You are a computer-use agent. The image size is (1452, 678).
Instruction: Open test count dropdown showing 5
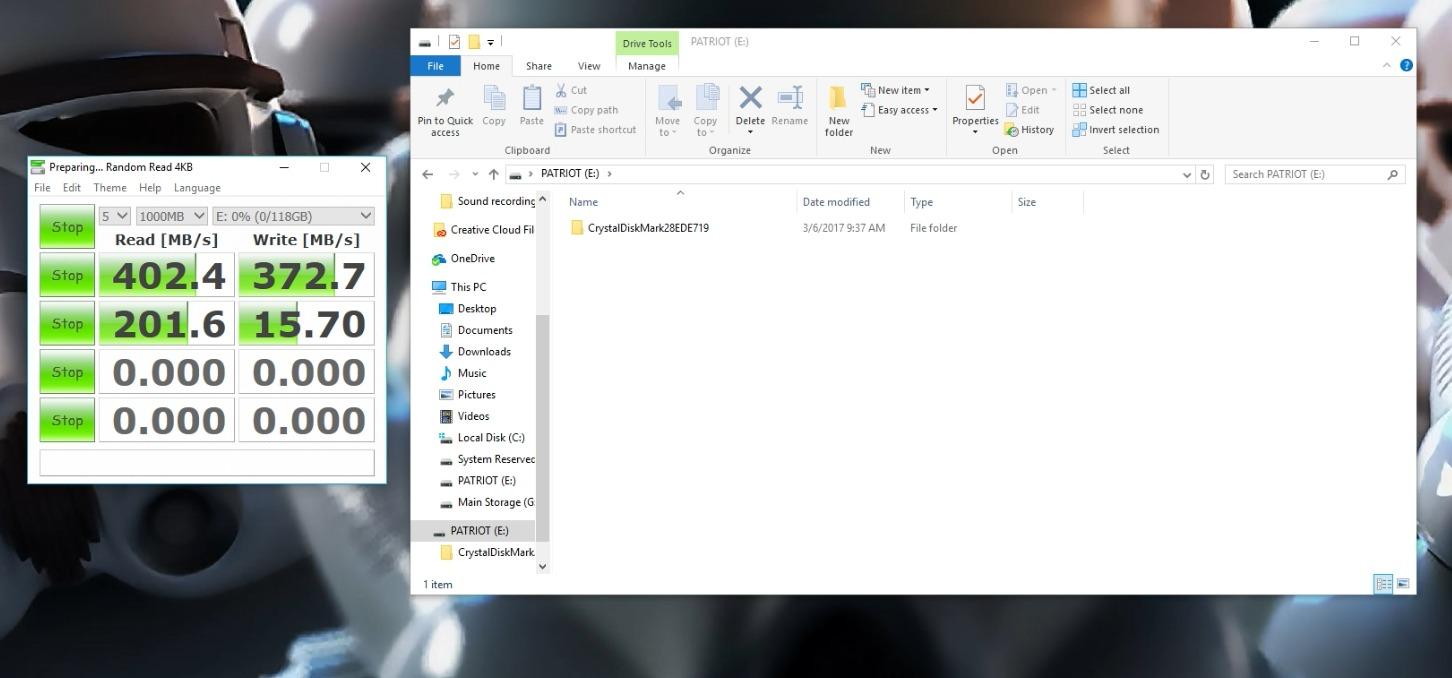(115, 216)
